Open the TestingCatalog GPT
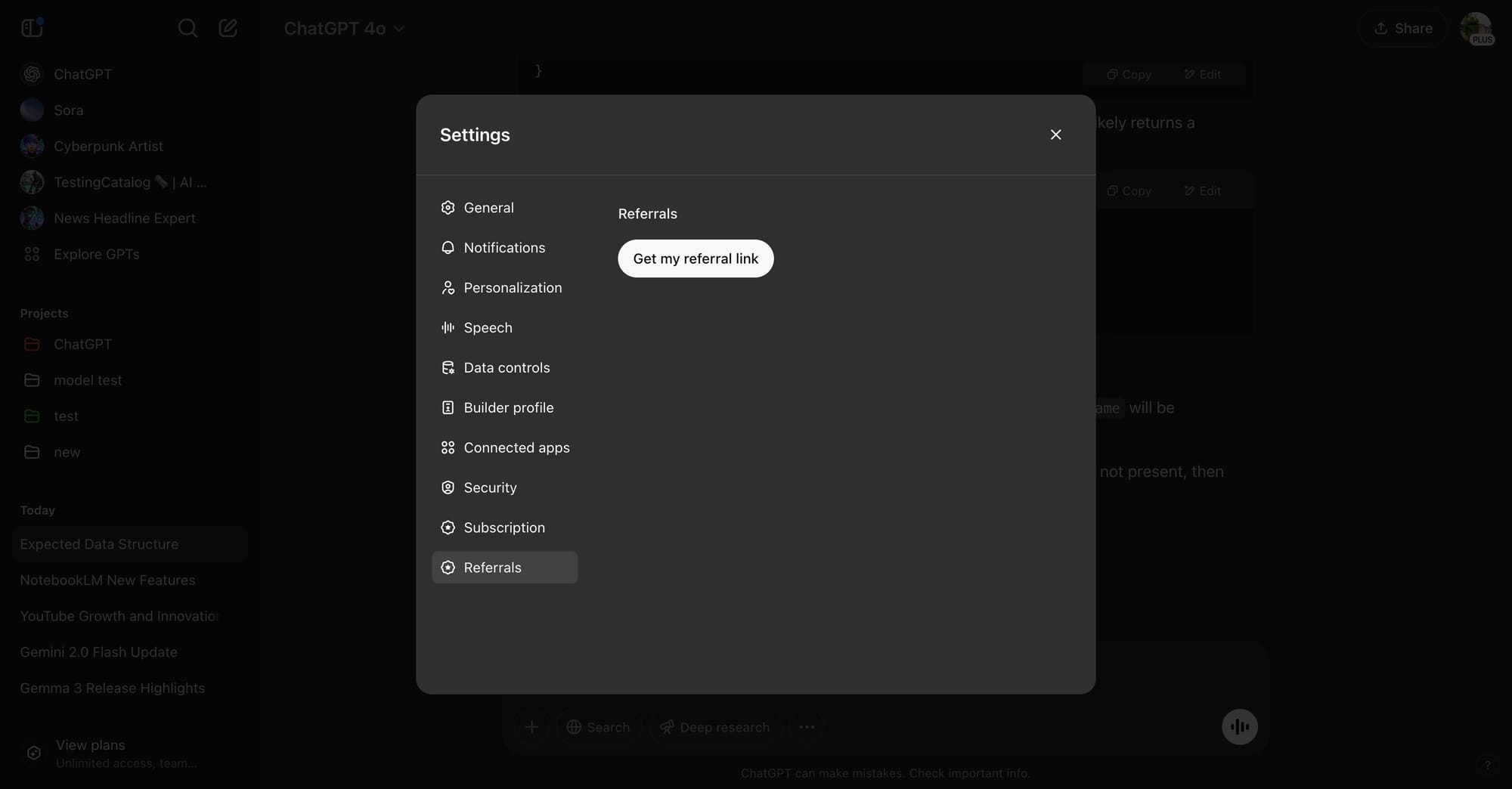 pyautogui.click(x=130, y=182)
